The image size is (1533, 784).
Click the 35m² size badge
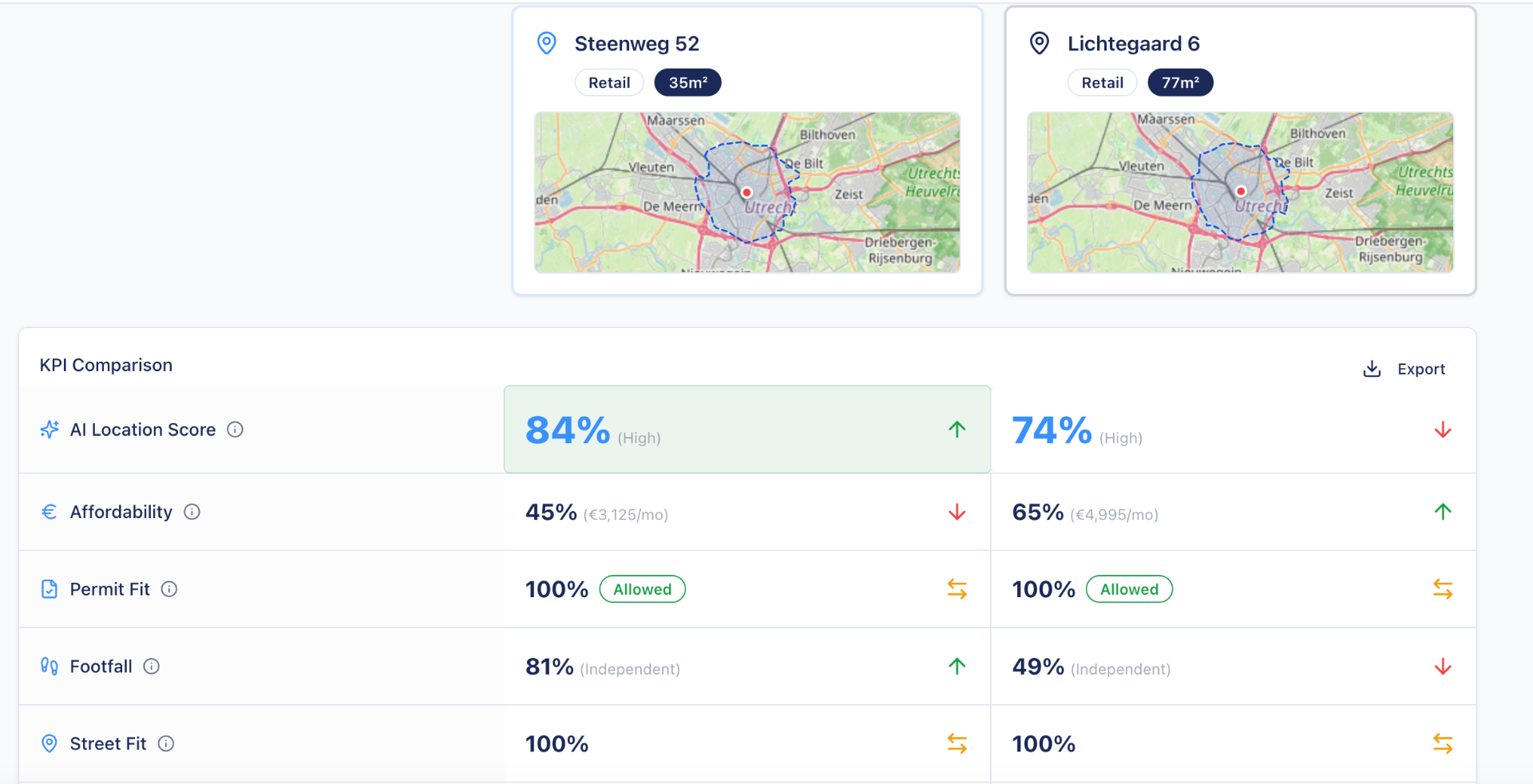[x=688, y=83]
